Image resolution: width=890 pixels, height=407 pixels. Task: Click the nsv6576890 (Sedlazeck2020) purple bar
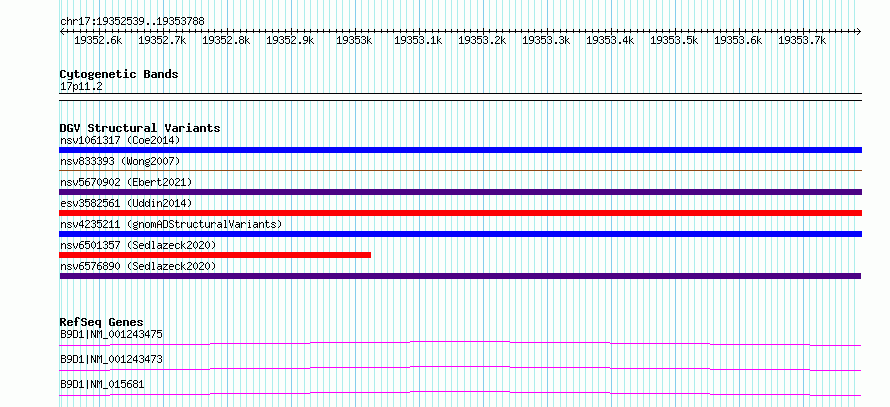point(460,276)
